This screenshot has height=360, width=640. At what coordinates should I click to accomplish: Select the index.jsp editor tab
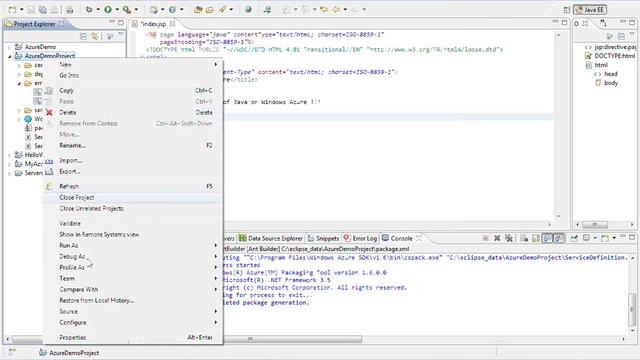(153, 24)
